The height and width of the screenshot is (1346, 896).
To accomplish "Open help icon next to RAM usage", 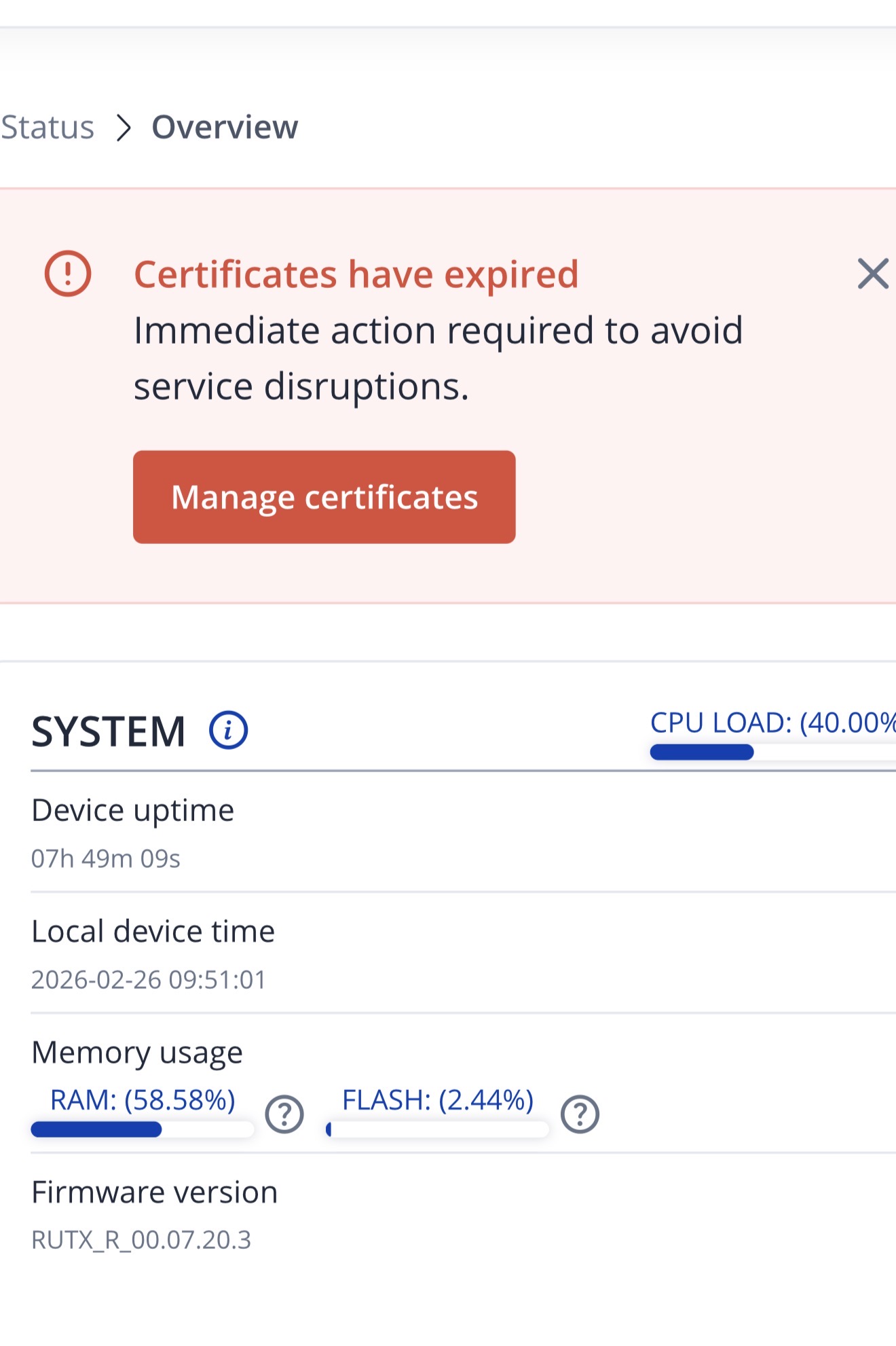I will click(x=284, y=1114).
